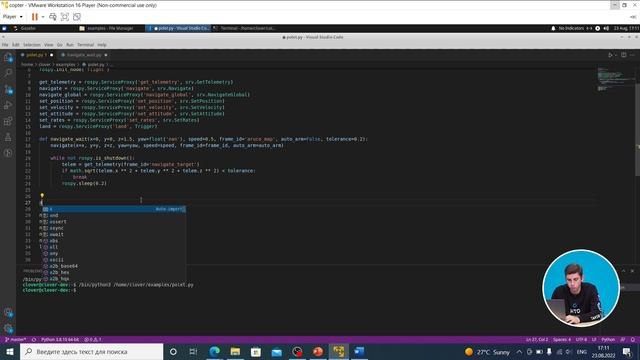Send Ctrl+Alt+Del to the VM
Screen dimensions: 640x360
pyautogui.click(x=53, y=17)
